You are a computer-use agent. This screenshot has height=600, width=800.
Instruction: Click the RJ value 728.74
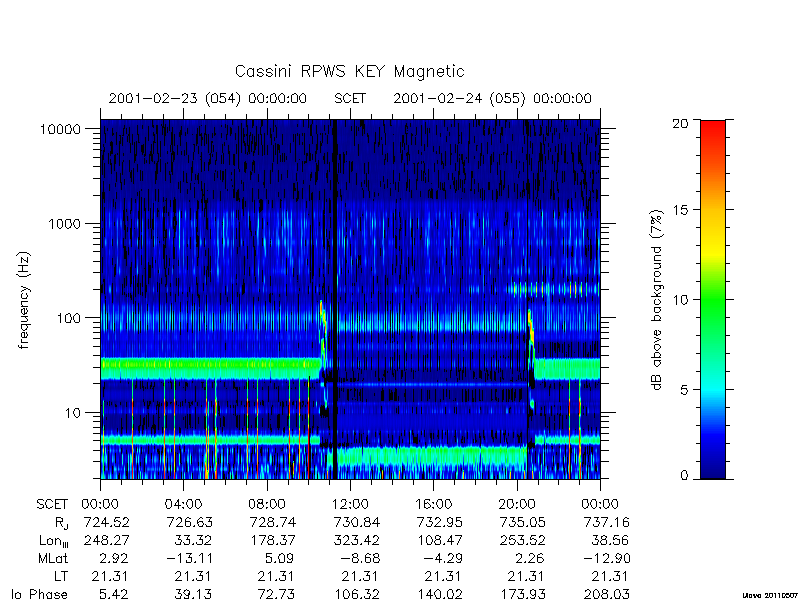pos(273,523)
